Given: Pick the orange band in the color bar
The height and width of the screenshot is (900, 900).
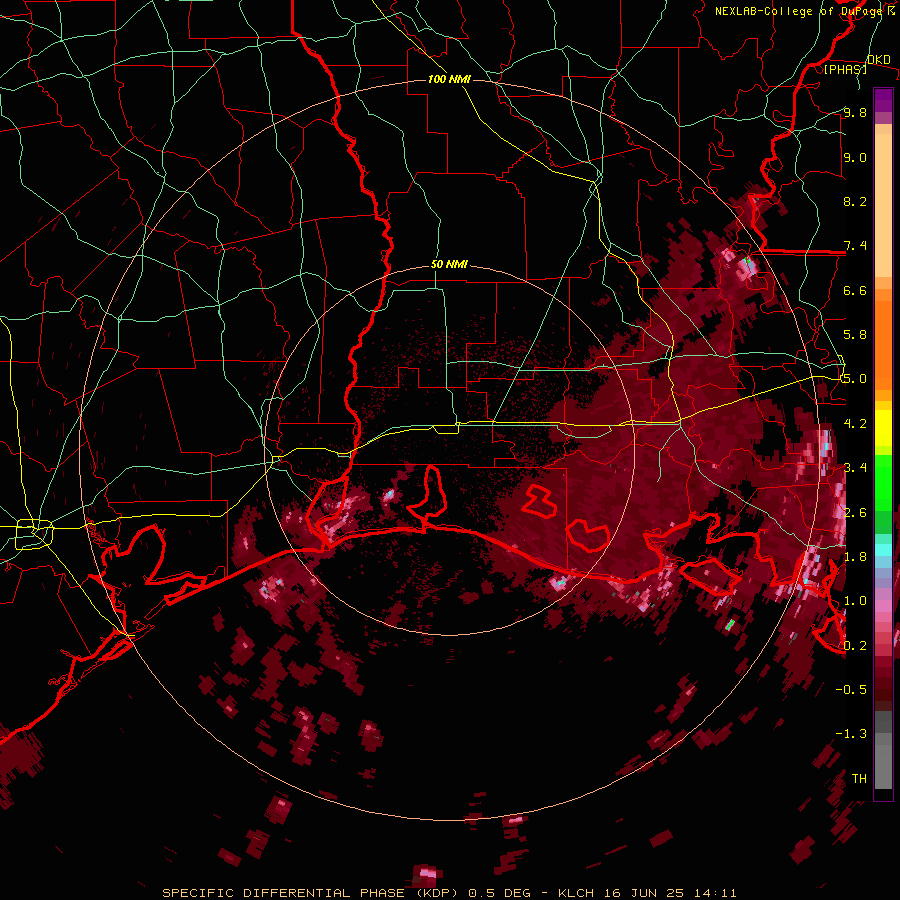Looking at the screenshot, I should point(883,344).
